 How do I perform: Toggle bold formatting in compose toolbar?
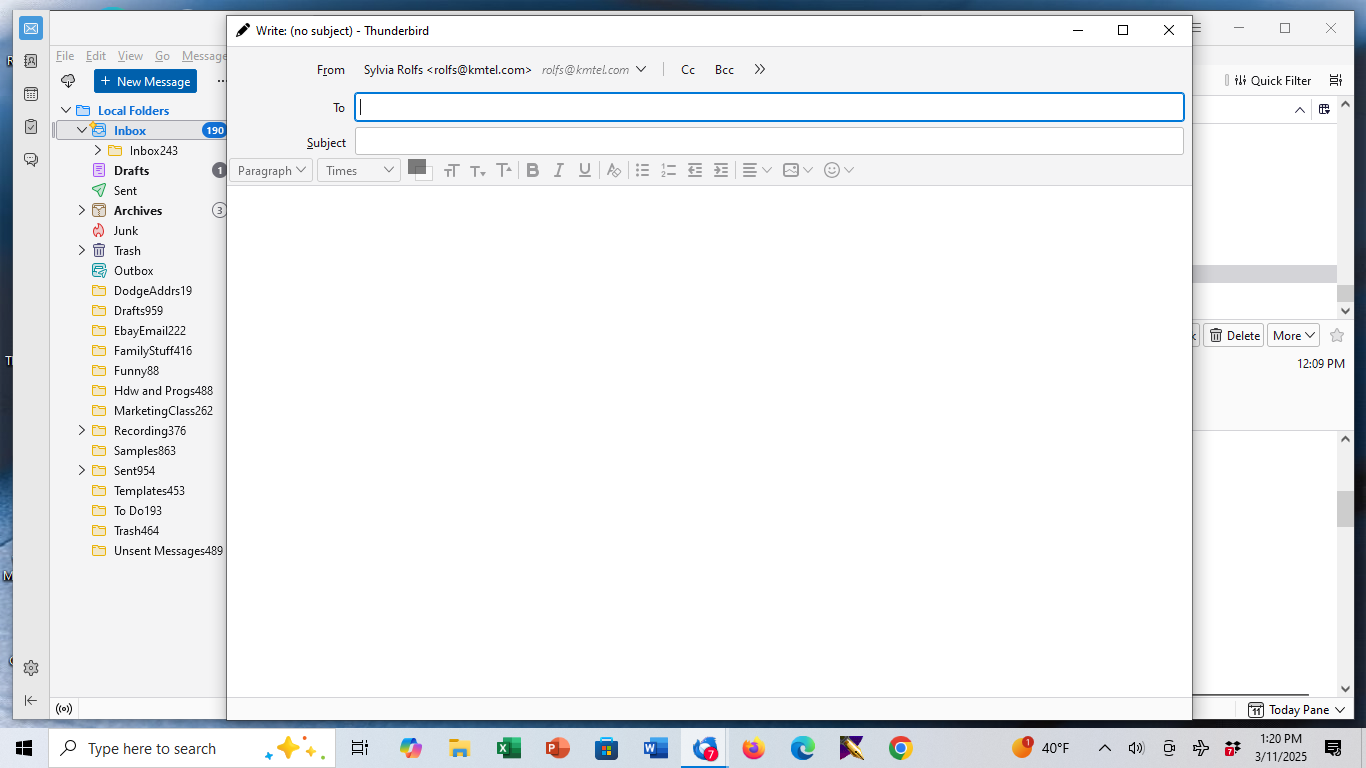pyautogui.click(x=533, y=171)
